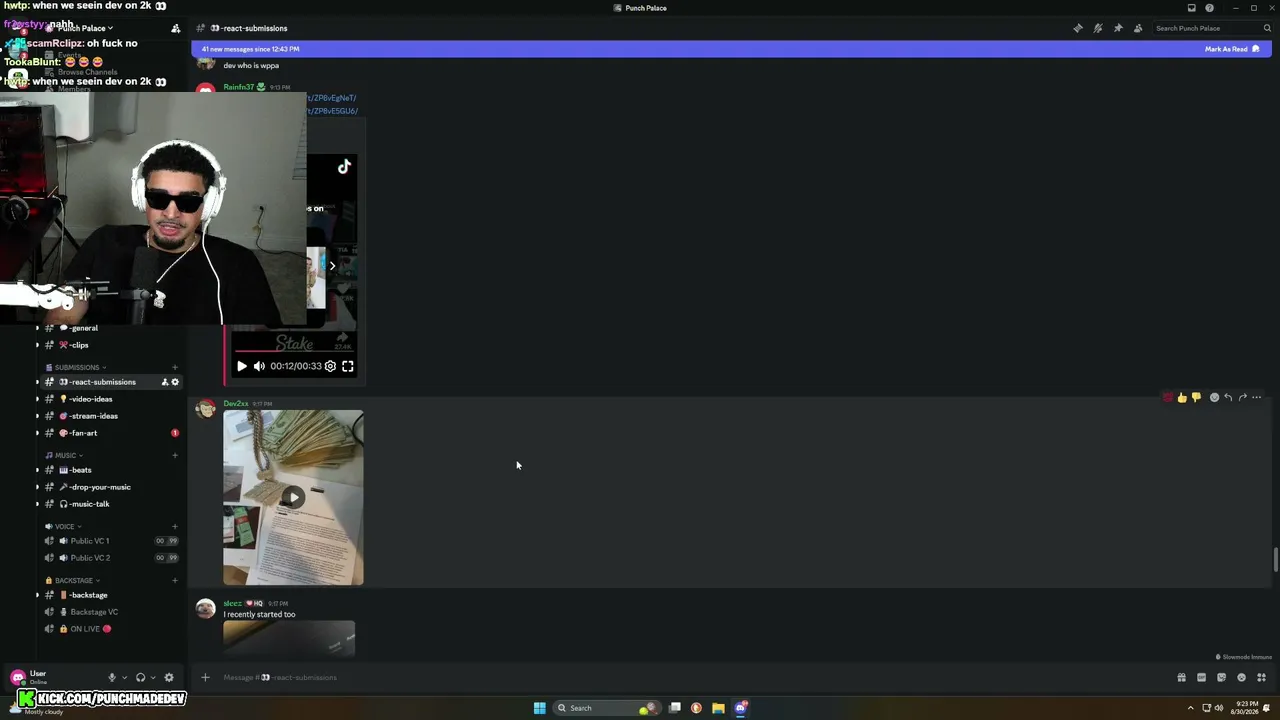React with thumbs up on Dev2xx message

(x=1182, y=398)
